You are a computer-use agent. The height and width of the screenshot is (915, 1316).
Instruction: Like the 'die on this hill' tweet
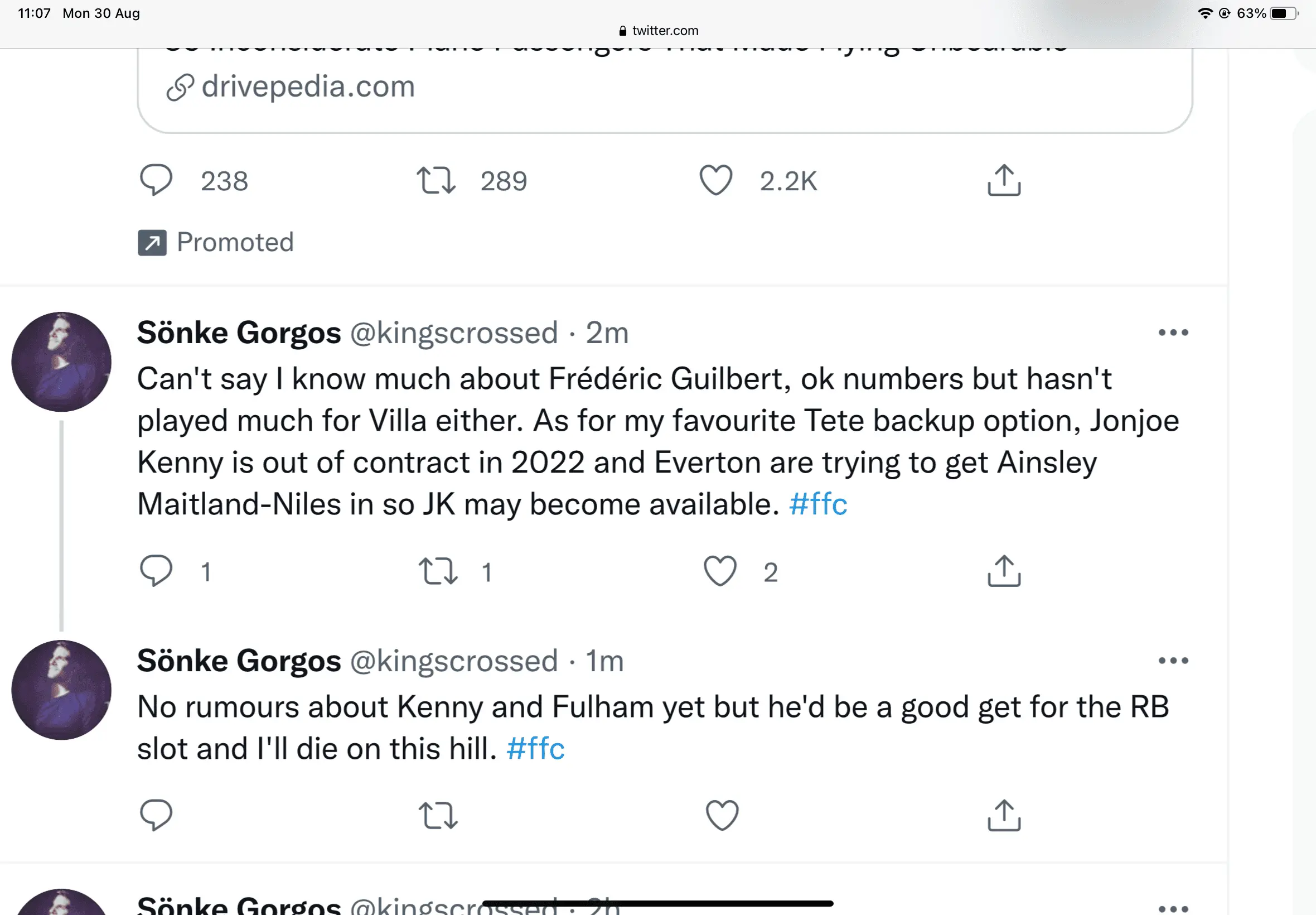(x=722, y=815)
